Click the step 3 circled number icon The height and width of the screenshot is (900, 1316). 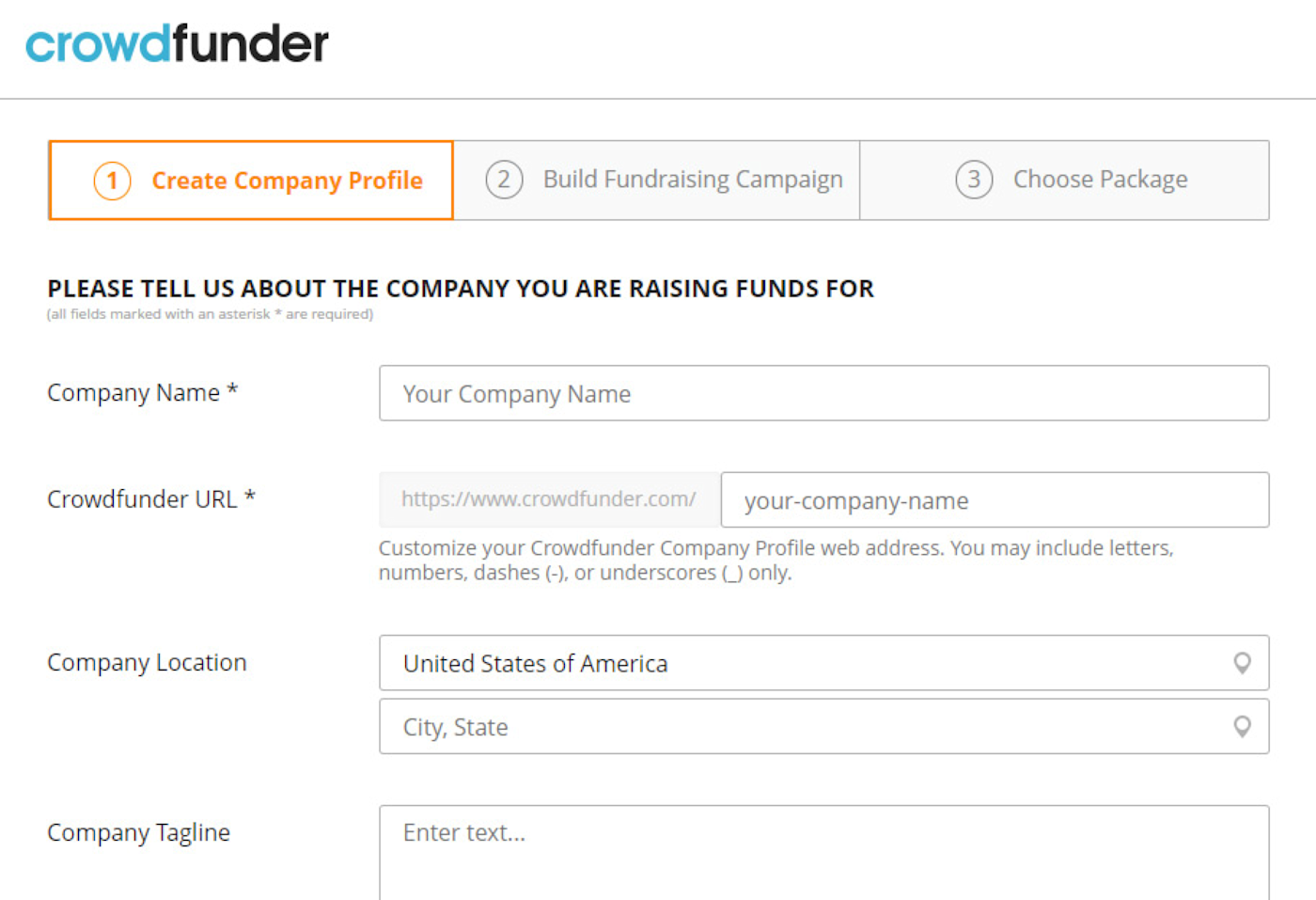974,180
